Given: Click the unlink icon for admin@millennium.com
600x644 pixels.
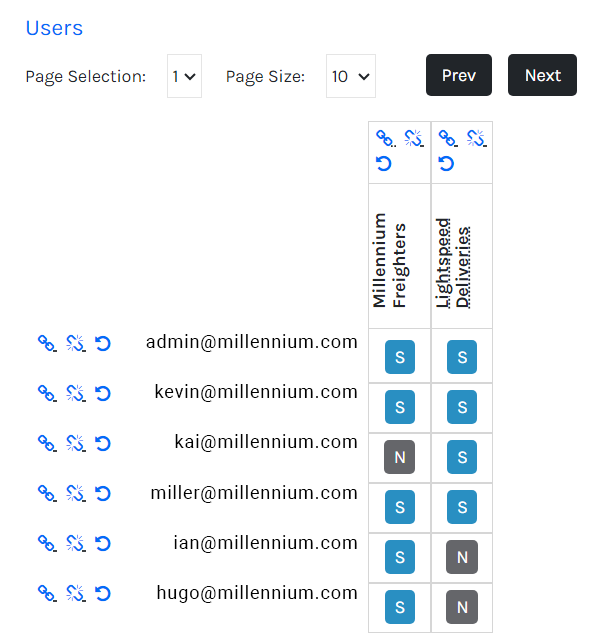Looking at the screenshot, I should (76, 343).
